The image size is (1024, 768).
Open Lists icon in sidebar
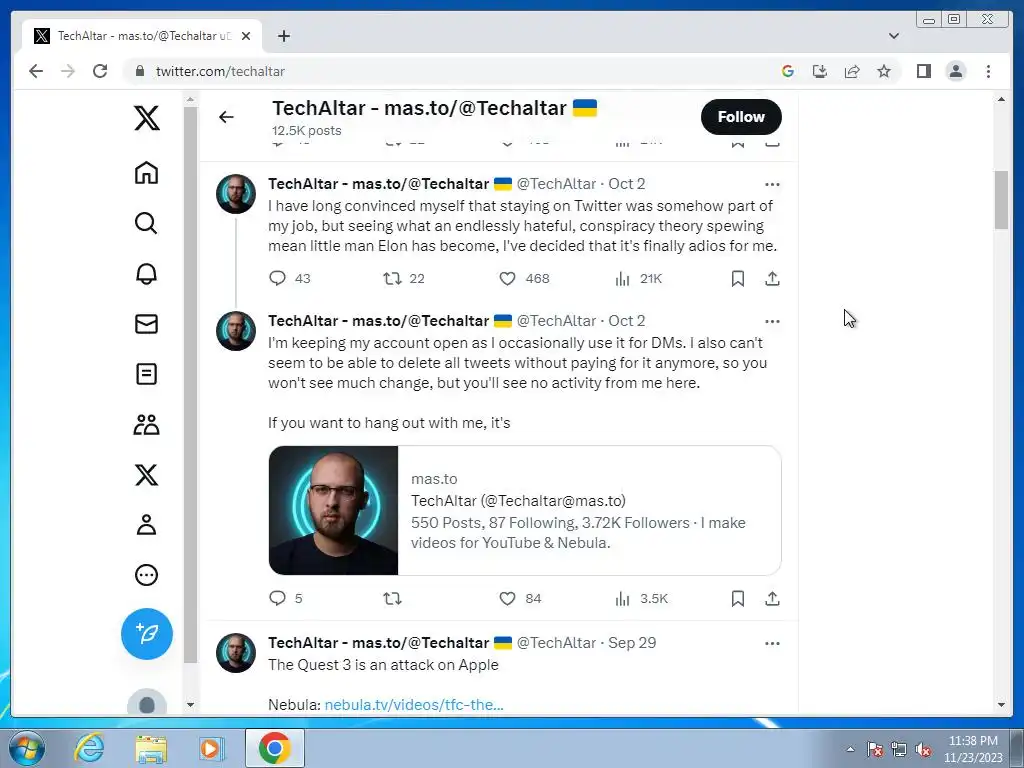tap(146, 374)
